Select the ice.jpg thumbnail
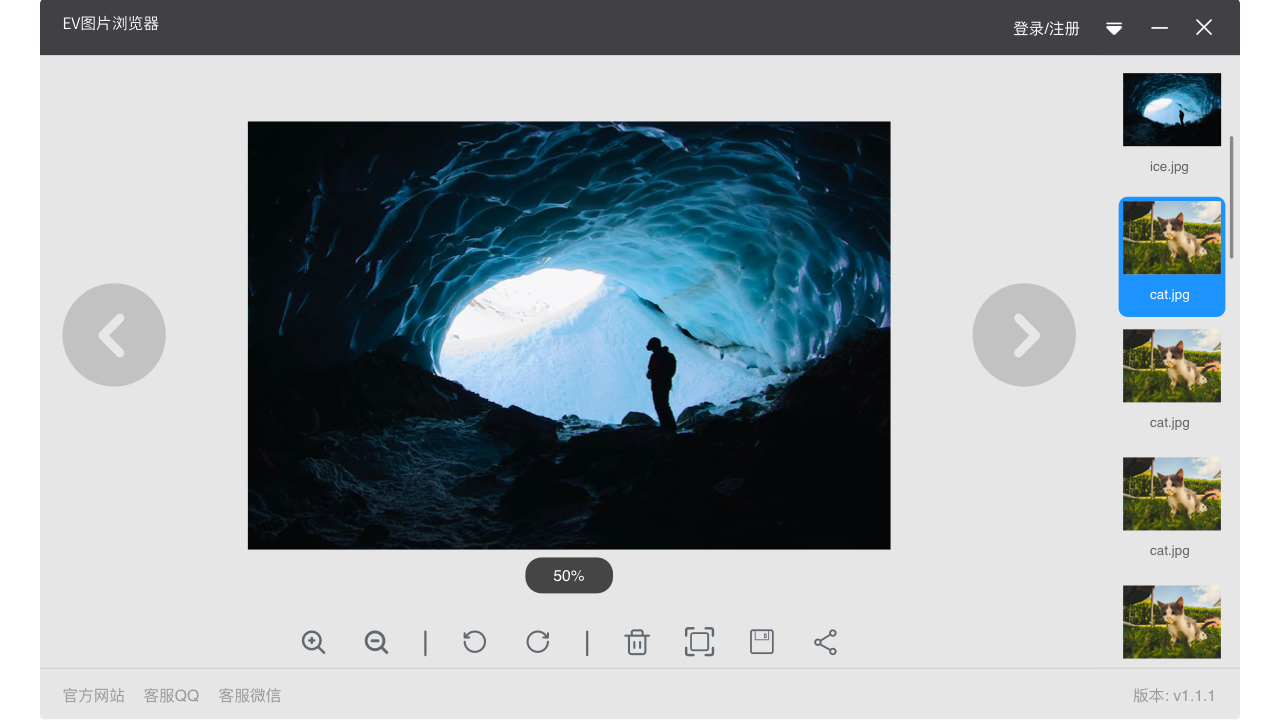Image resolution: width=1280 pixels, height=720 pixels. click(1171, 110)
